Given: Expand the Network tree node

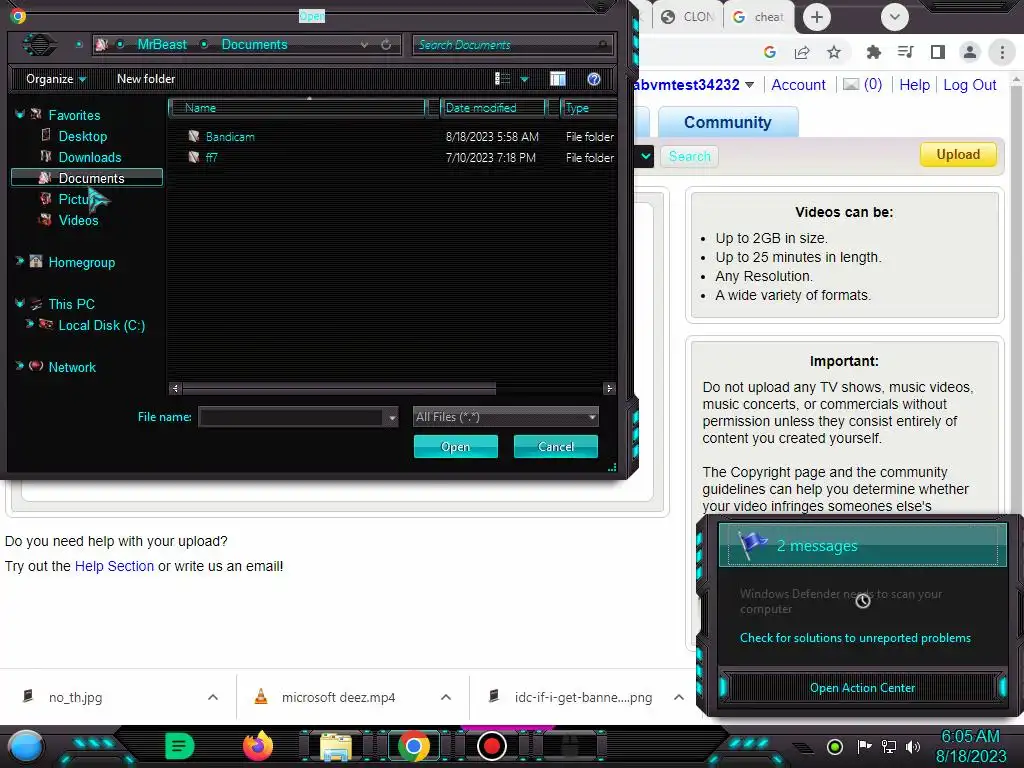Looking at the screenshot, I should [x=20, y=366].
